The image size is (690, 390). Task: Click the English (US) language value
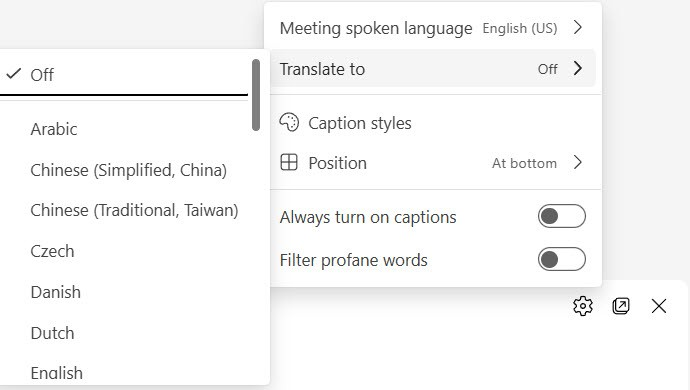[x=520, y=28]
